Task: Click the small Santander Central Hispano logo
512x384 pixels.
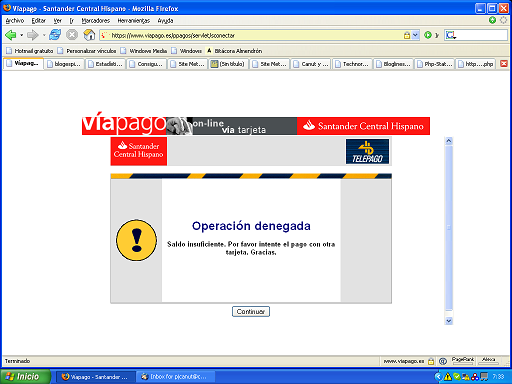Action: pos(139,151)
